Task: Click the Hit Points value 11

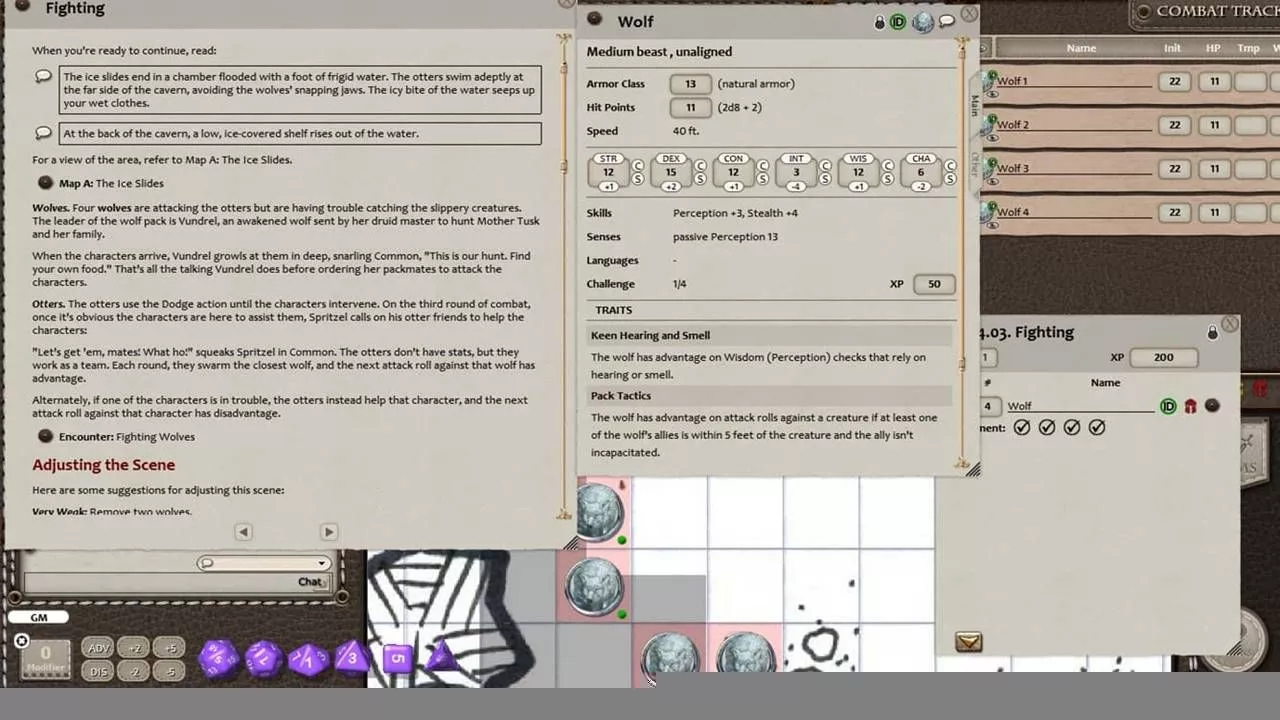Action: pos(690,107)
